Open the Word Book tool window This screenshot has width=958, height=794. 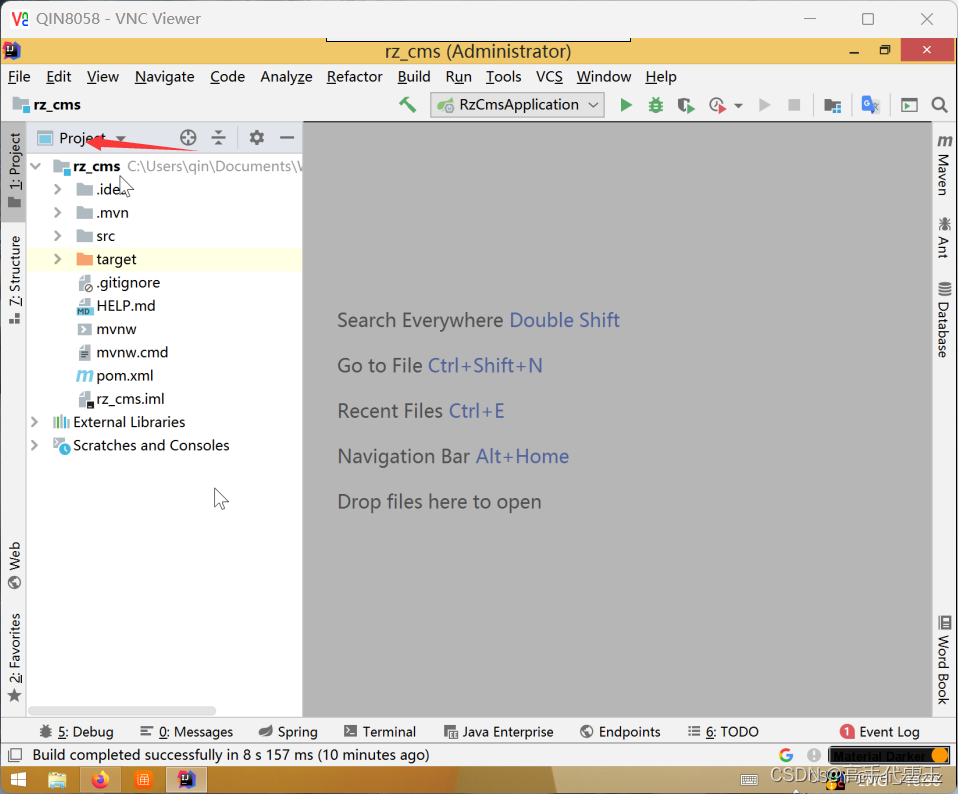click(x=944, y=660)
